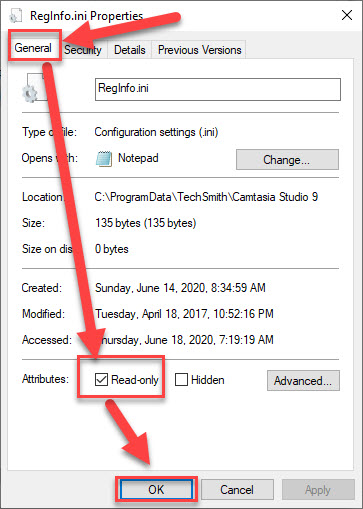Select the Previous Versions tab
The width and height of the screenshot is (363, 509).
[x=199, y=50]
